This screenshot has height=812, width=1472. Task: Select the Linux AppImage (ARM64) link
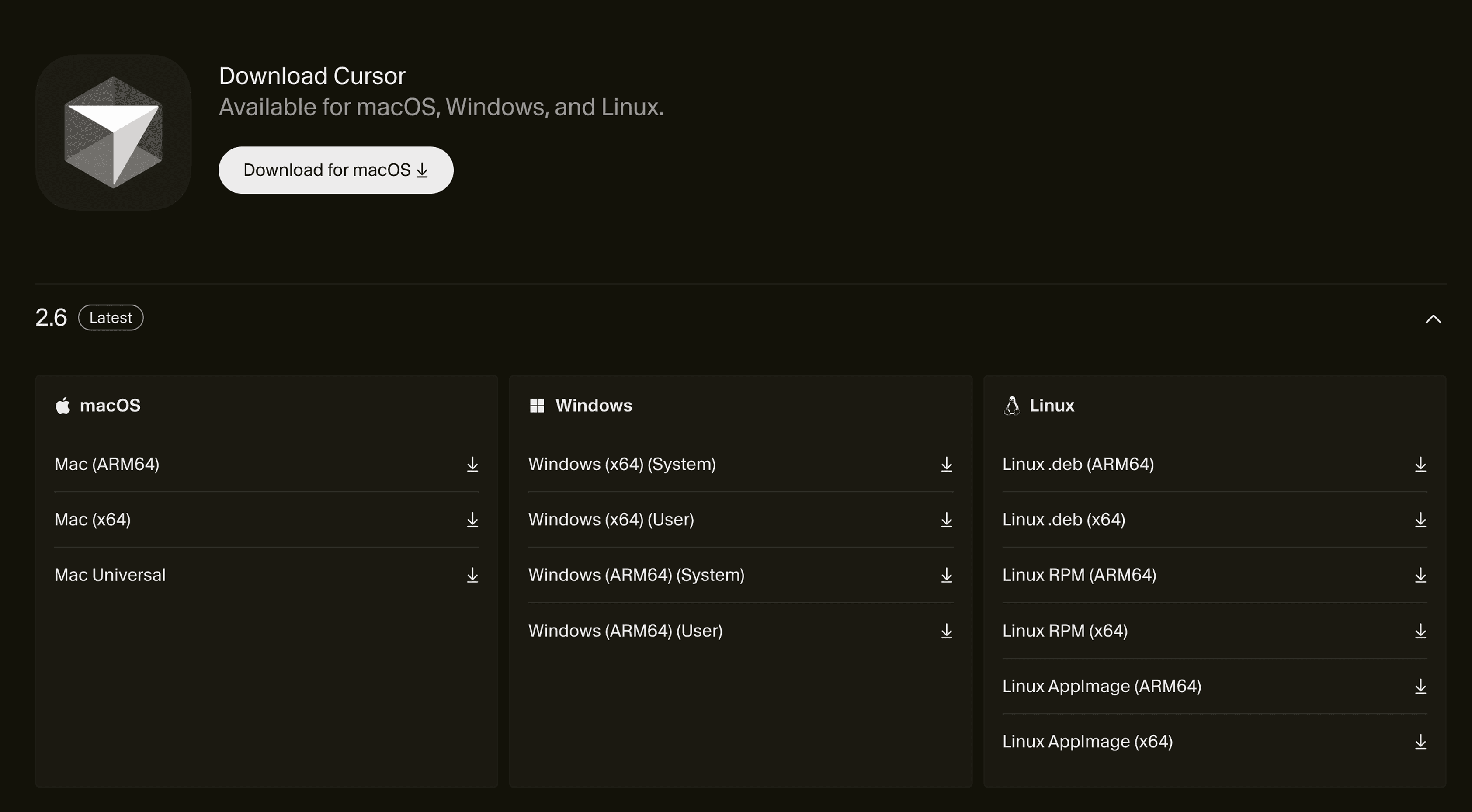click(x=1101, y=686)
